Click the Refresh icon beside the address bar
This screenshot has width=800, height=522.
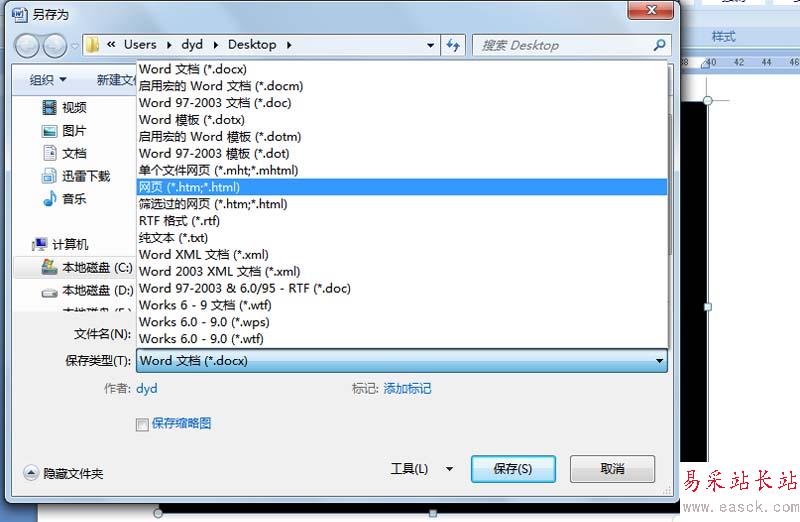coord(453,45)
